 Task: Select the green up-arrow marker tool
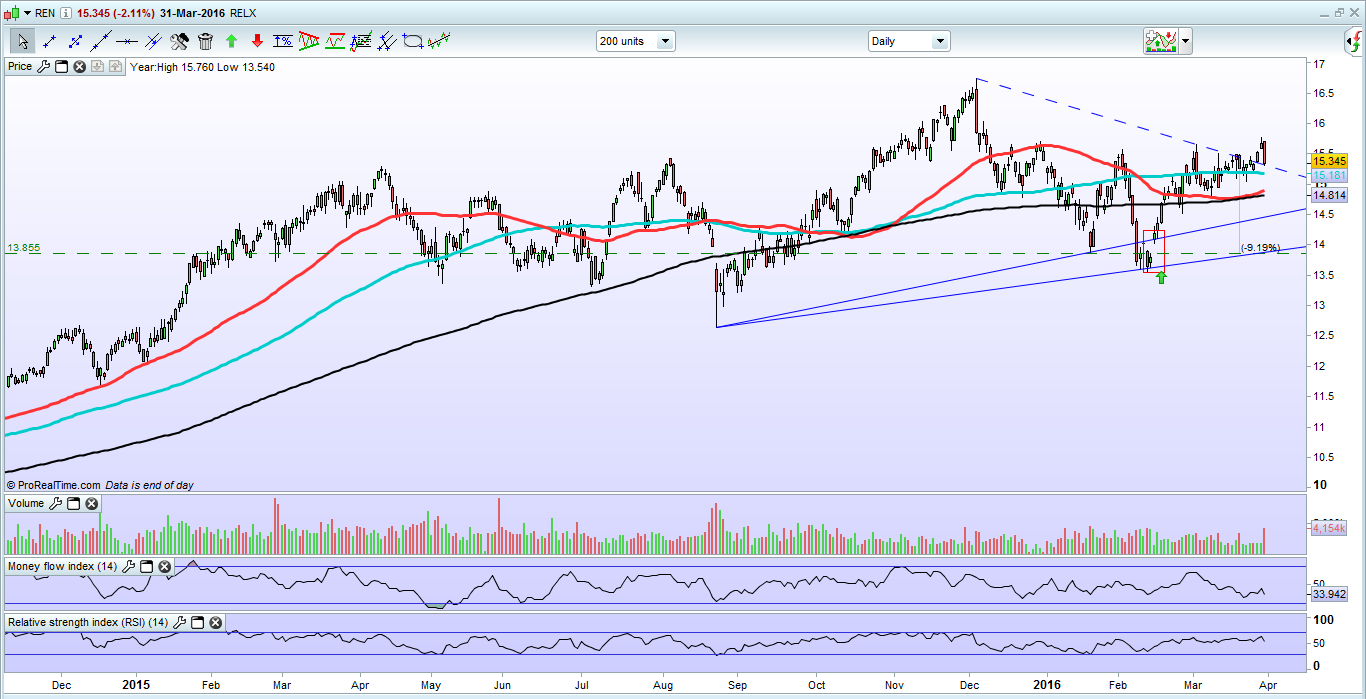click(231, 42)
